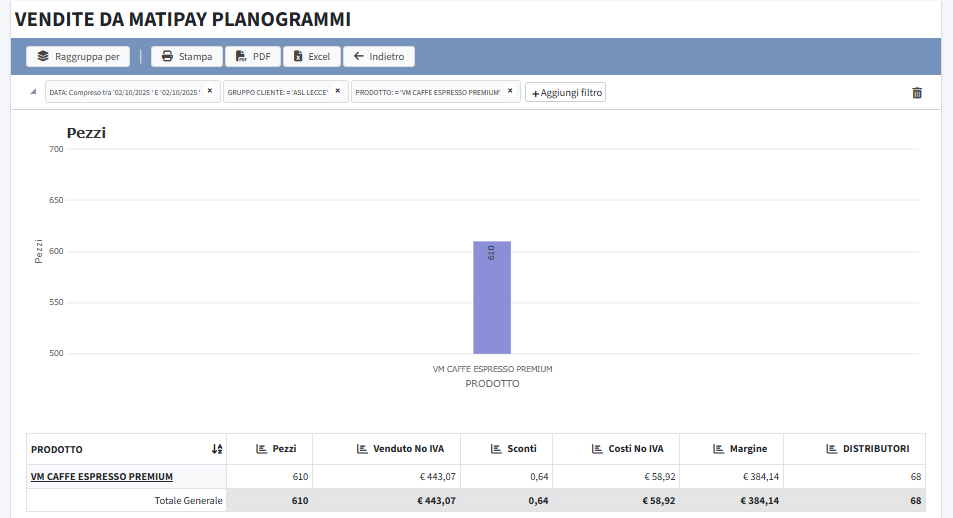953x518 pixels.
Task: Edit the PRODOTTO VM CAFFE ESPRESSO PREMIUM filter
Action: click(428, 92)
